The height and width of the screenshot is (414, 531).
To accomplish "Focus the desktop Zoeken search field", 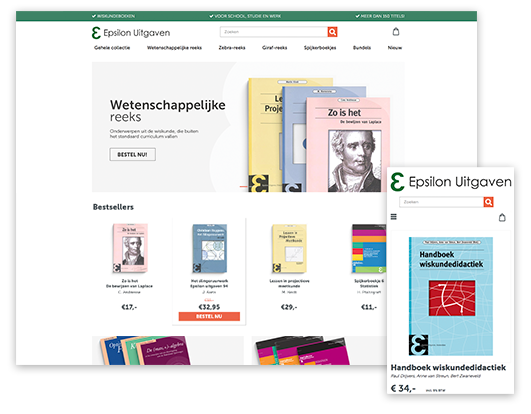I will pos(274,32).
